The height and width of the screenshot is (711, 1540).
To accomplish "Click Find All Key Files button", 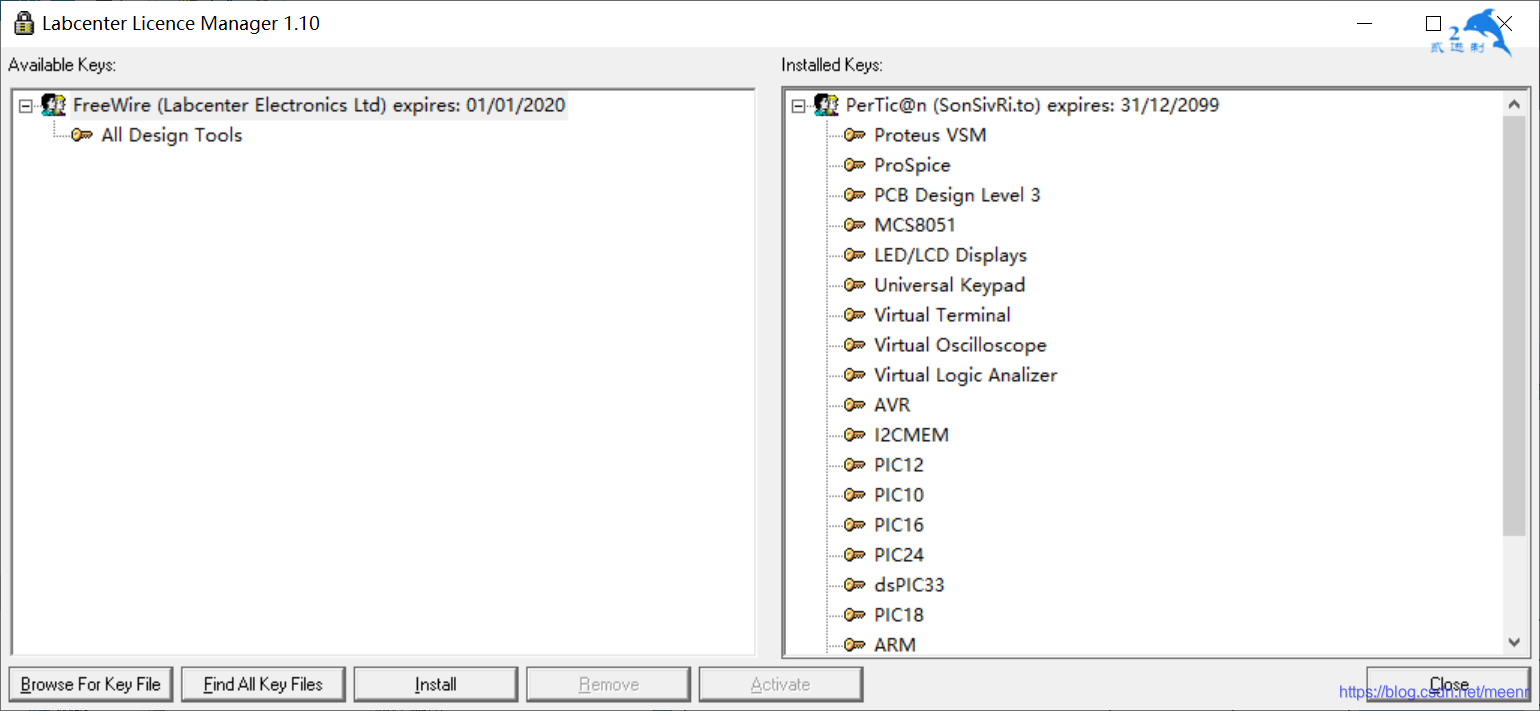I will [x=263, y=685].
